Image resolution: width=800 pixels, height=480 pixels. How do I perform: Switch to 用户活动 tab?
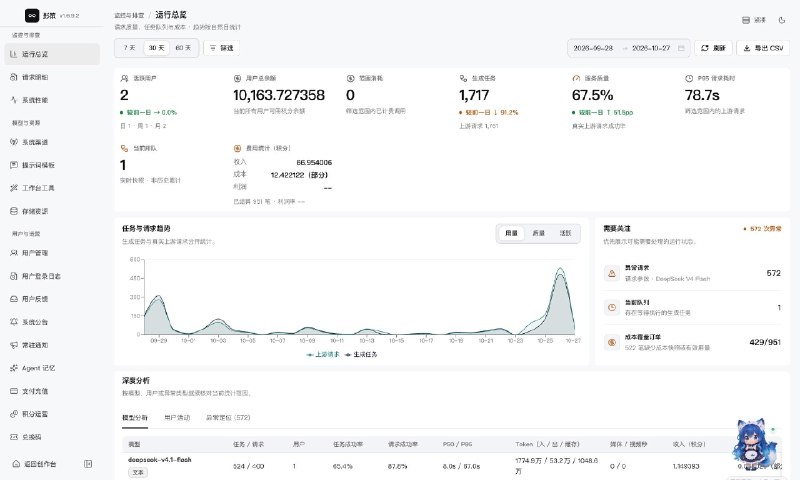177,418
